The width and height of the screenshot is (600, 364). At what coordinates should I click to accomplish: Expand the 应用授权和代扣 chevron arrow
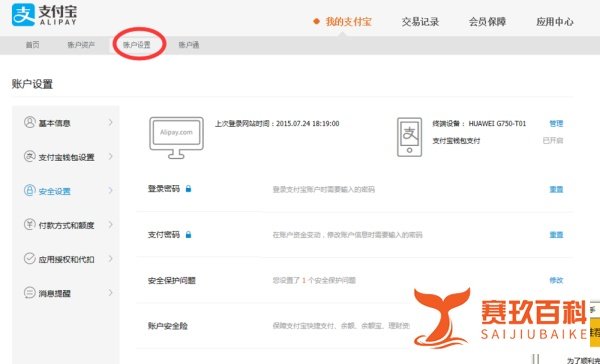point(111,259)
